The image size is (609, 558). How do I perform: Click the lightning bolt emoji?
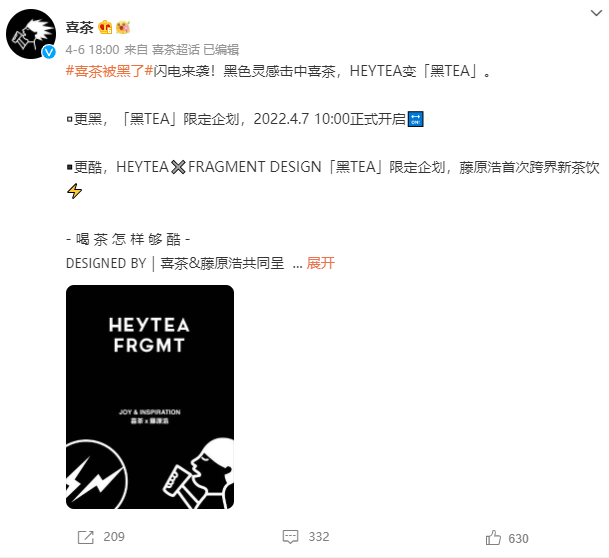click(74, 191)
